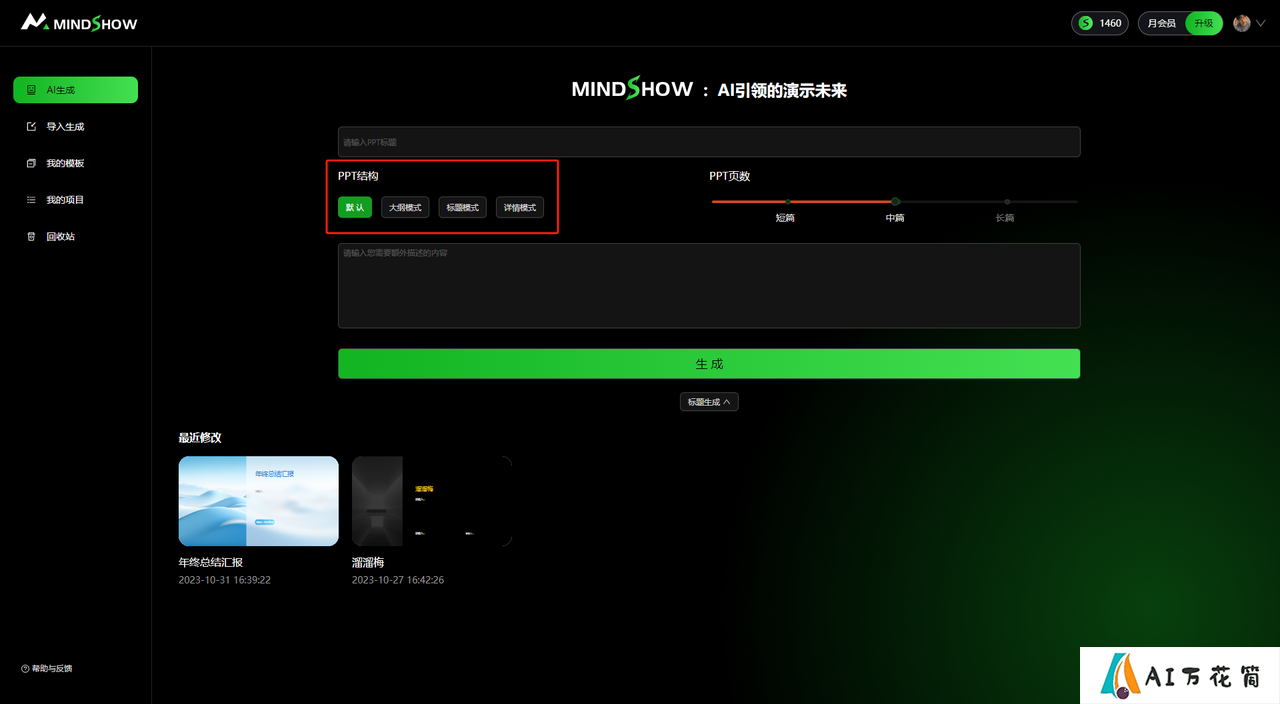Click the user avatar picture
The height and width of the screenshot is (704, 1280).
1242,23
